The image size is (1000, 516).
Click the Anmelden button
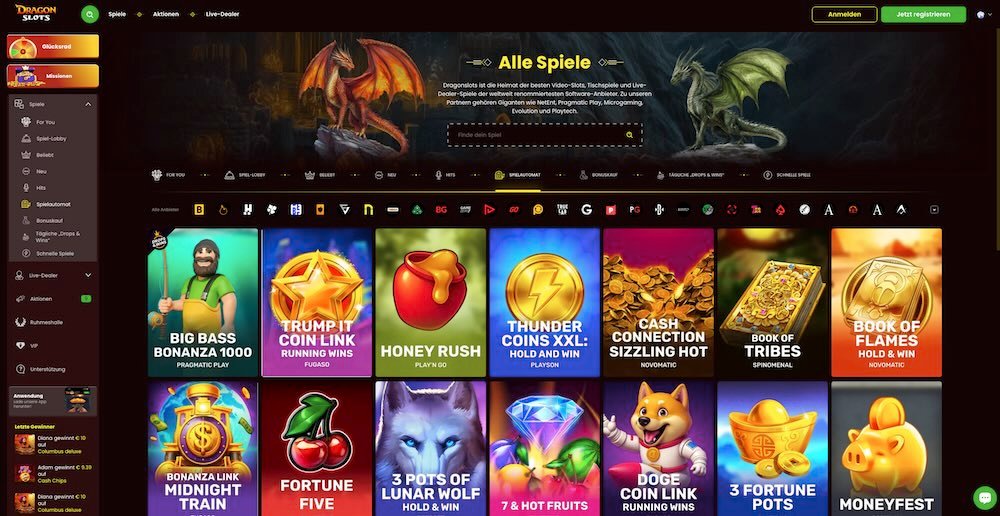click(844, 14)
